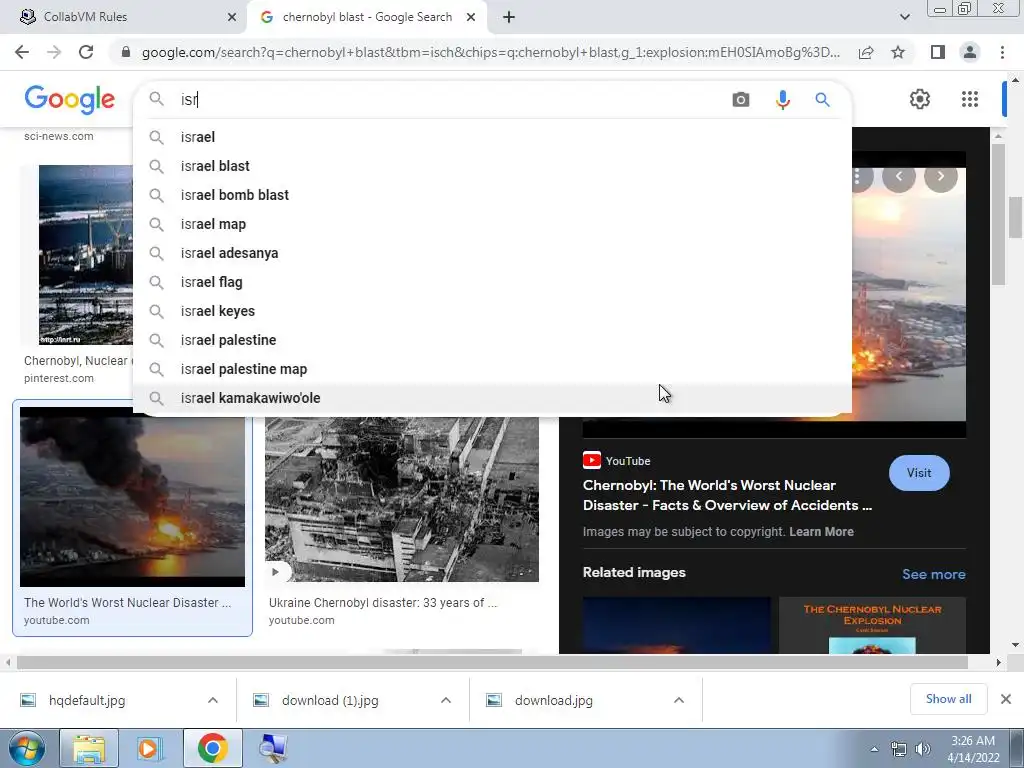Switch to the CollabVM Rules tab
The width and height of the screenshot is (1024, 768).
124,17
